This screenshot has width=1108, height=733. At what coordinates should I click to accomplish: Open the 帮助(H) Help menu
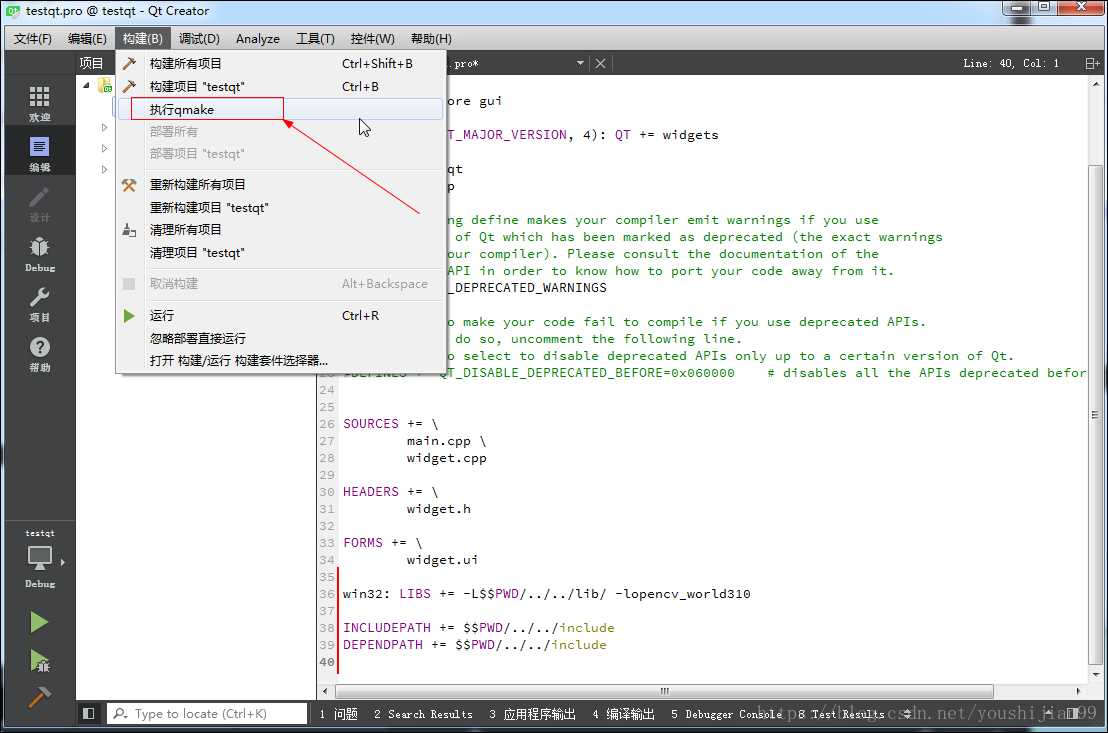pos(431,39)
